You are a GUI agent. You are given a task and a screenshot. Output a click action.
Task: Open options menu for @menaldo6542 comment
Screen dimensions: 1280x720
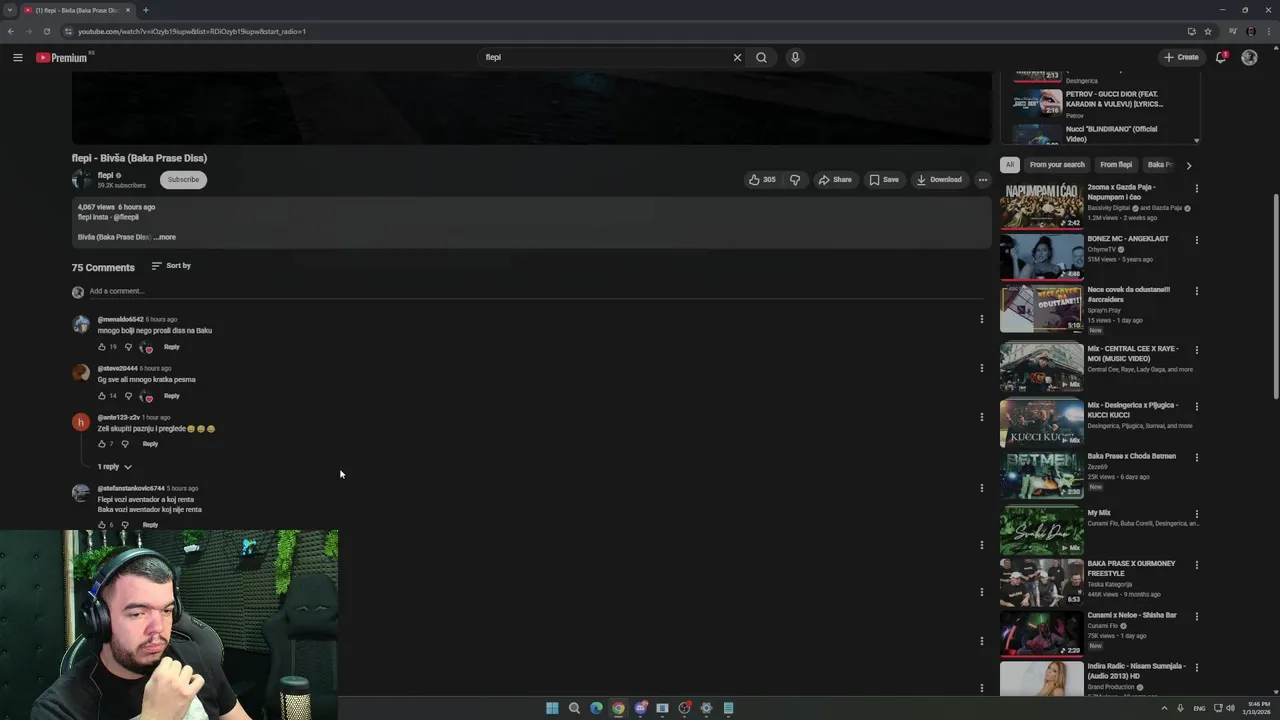[981, 319]
